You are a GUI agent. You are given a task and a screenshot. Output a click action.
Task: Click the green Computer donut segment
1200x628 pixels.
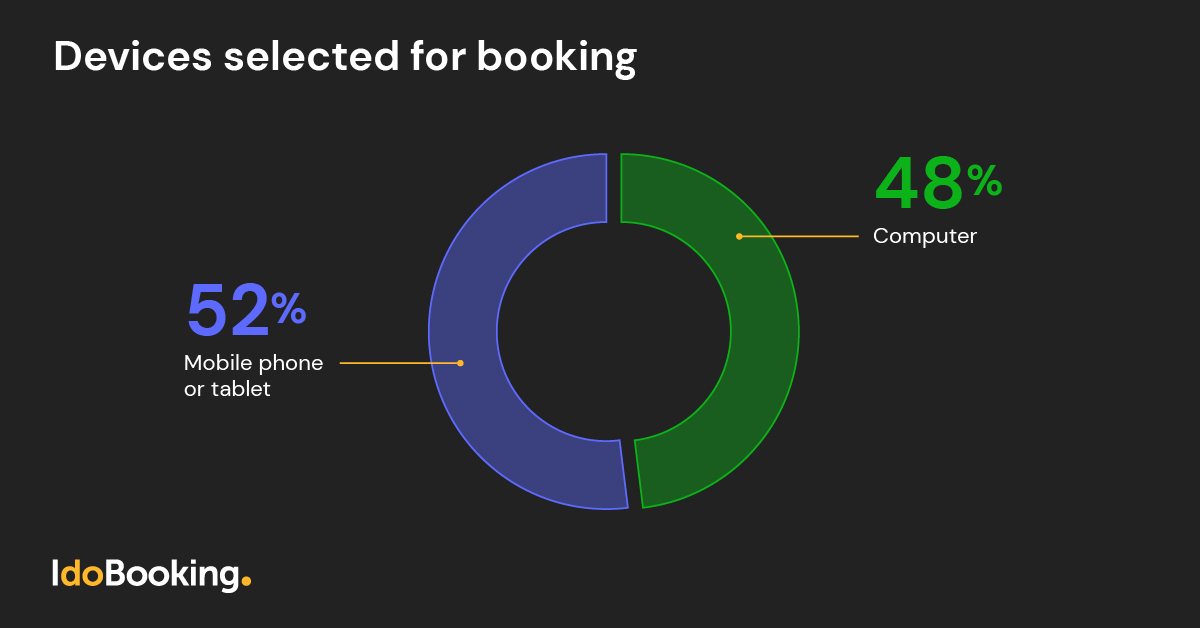[765, 330]
